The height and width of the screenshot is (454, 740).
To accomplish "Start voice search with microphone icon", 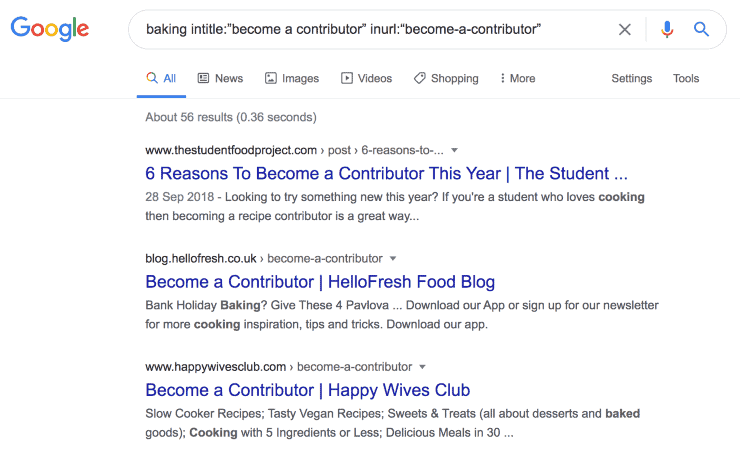I will click(x=667, y=29).
